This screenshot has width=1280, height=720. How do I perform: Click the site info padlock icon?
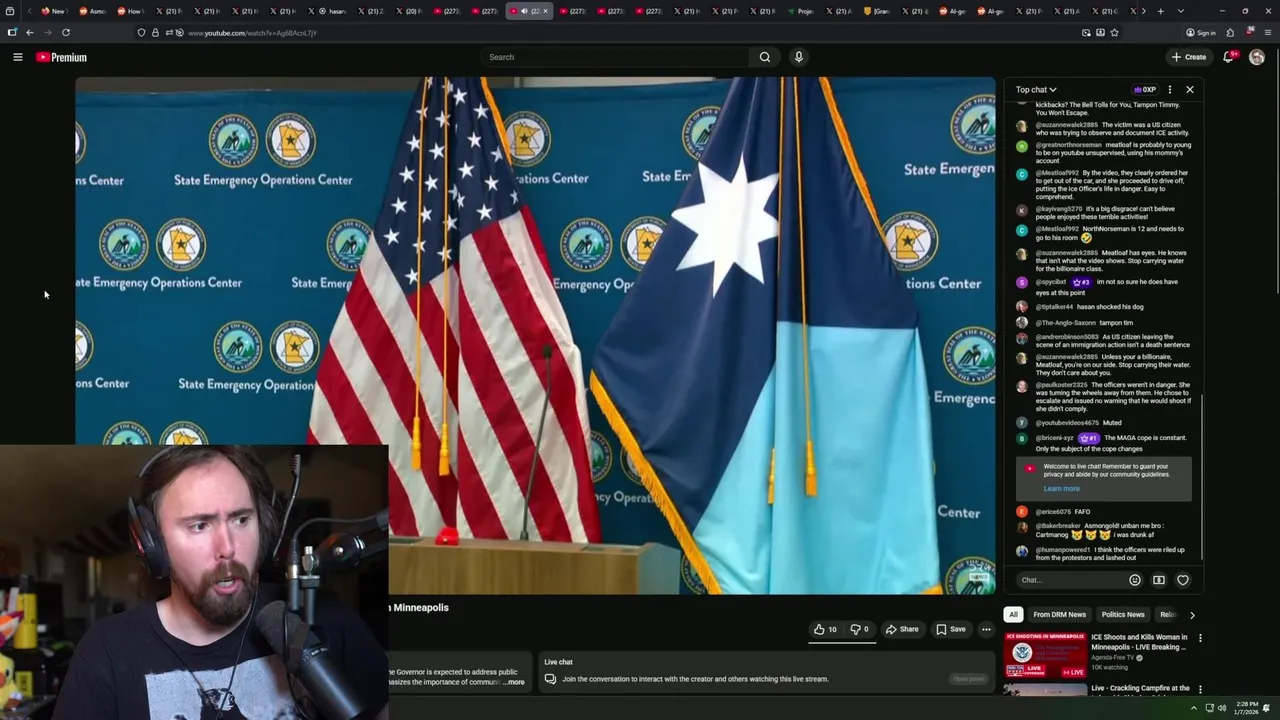(x=155, y=33)
